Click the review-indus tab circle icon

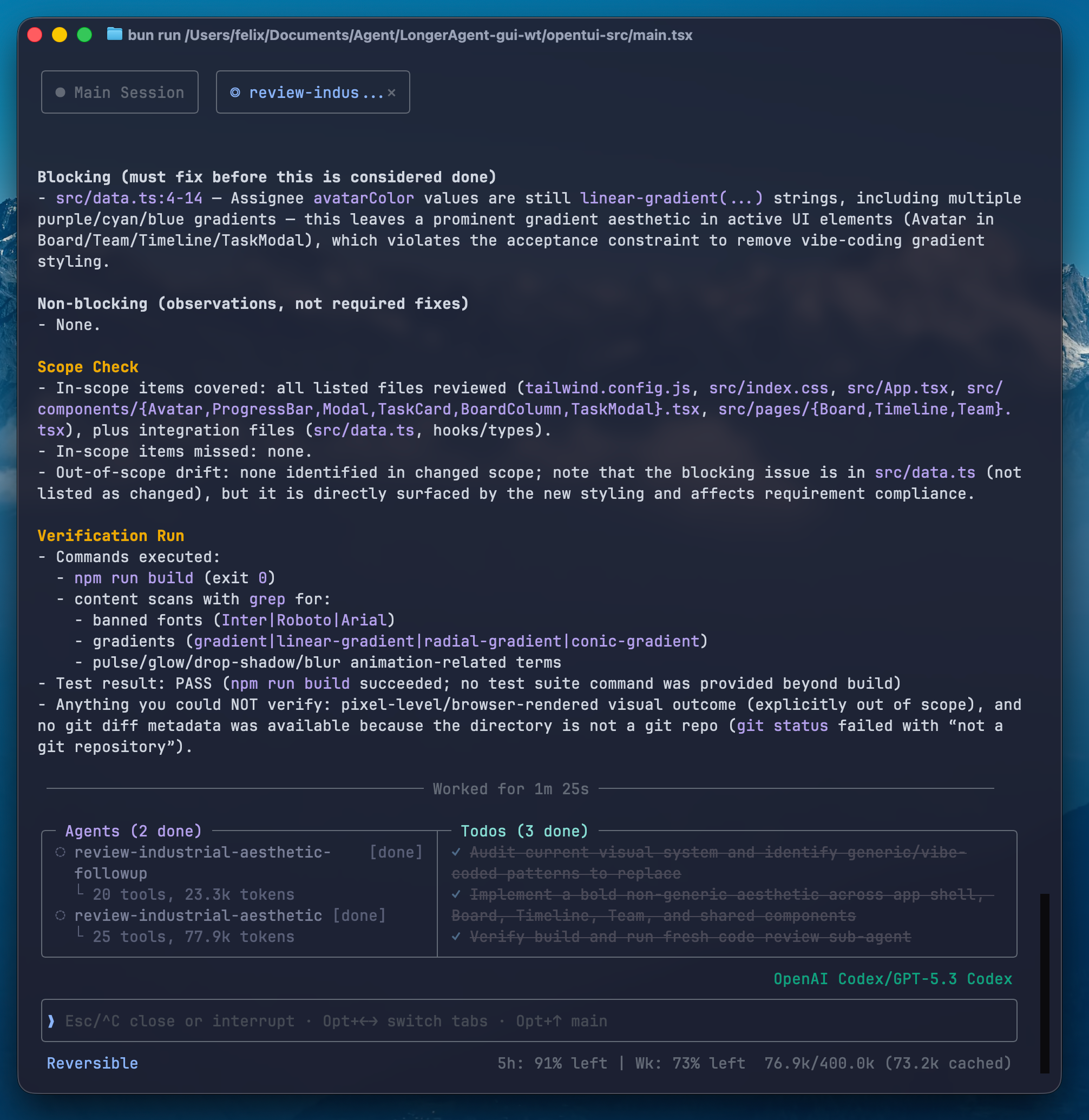point(235,93)
